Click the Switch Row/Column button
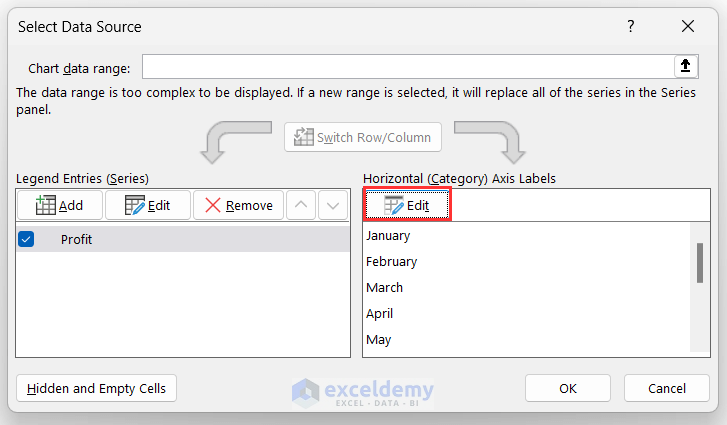Screen dimensions: 727x425 pyautogui.click(x=363, y=137)
